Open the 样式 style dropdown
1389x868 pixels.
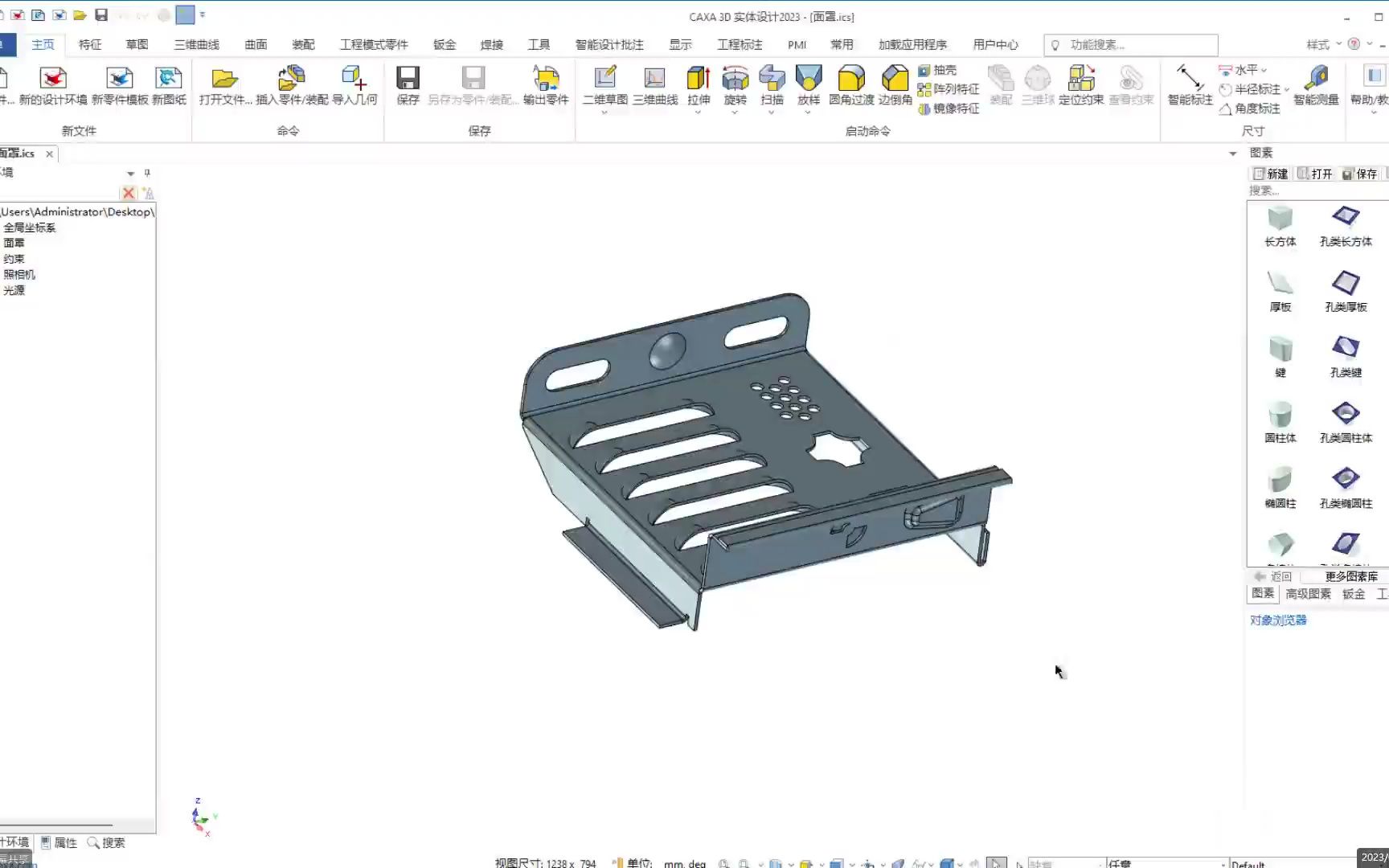pyautogui.click(x=1324, y=45)
